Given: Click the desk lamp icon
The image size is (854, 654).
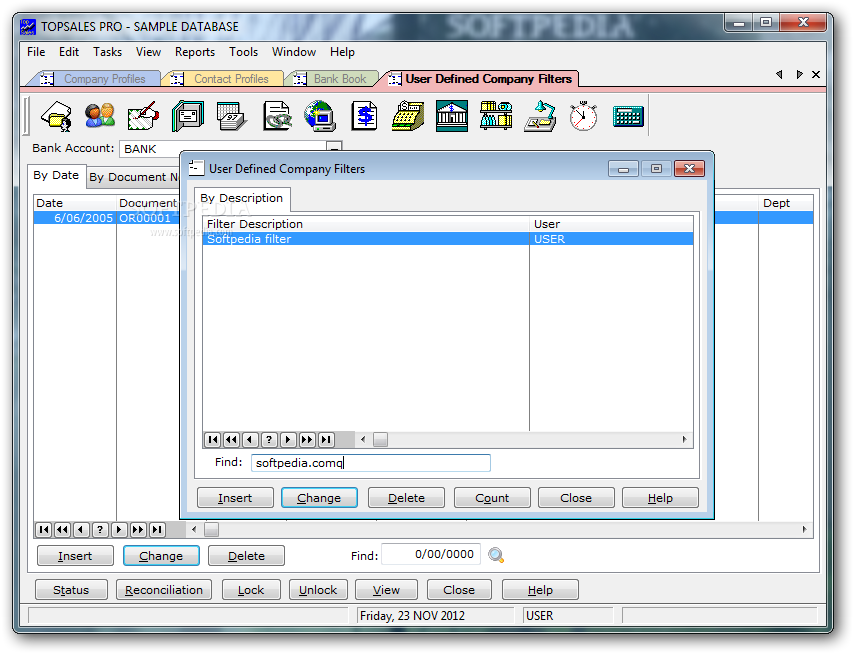Looking at the screenshot, I should coord(540,116).
